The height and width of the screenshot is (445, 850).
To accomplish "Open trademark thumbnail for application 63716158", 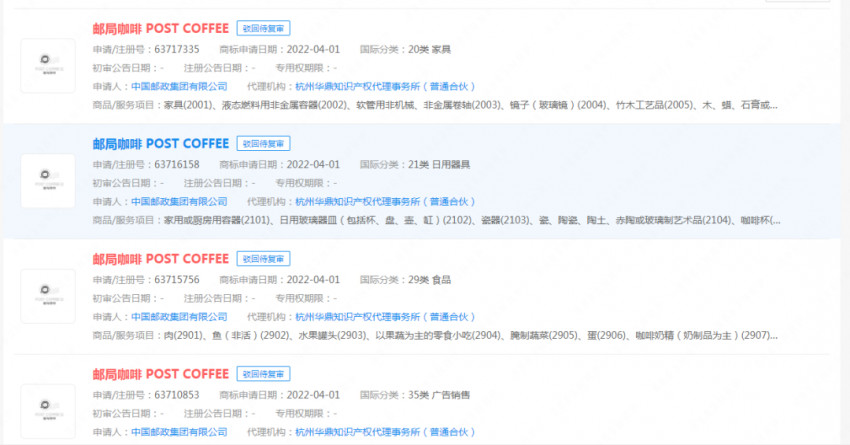I will click(48, 181).
